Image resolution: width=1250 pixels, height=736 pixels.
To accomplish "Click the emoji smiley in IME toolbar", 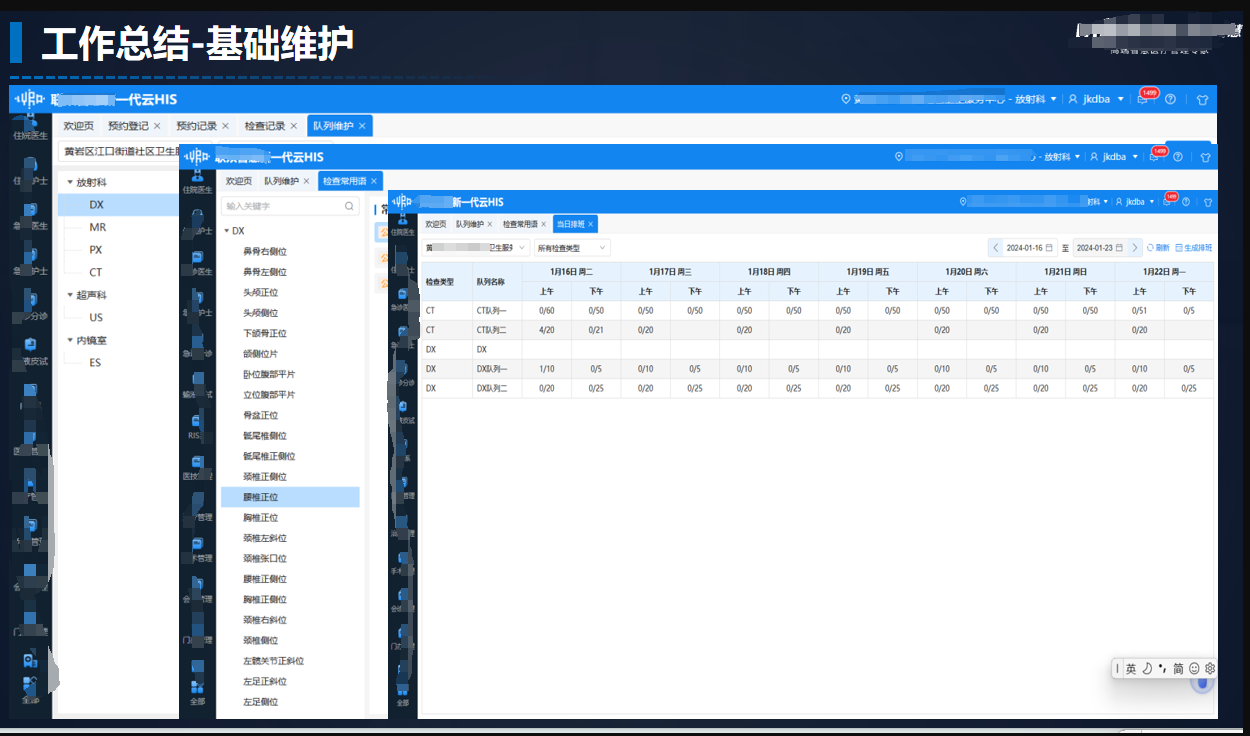I will 1194,668.
